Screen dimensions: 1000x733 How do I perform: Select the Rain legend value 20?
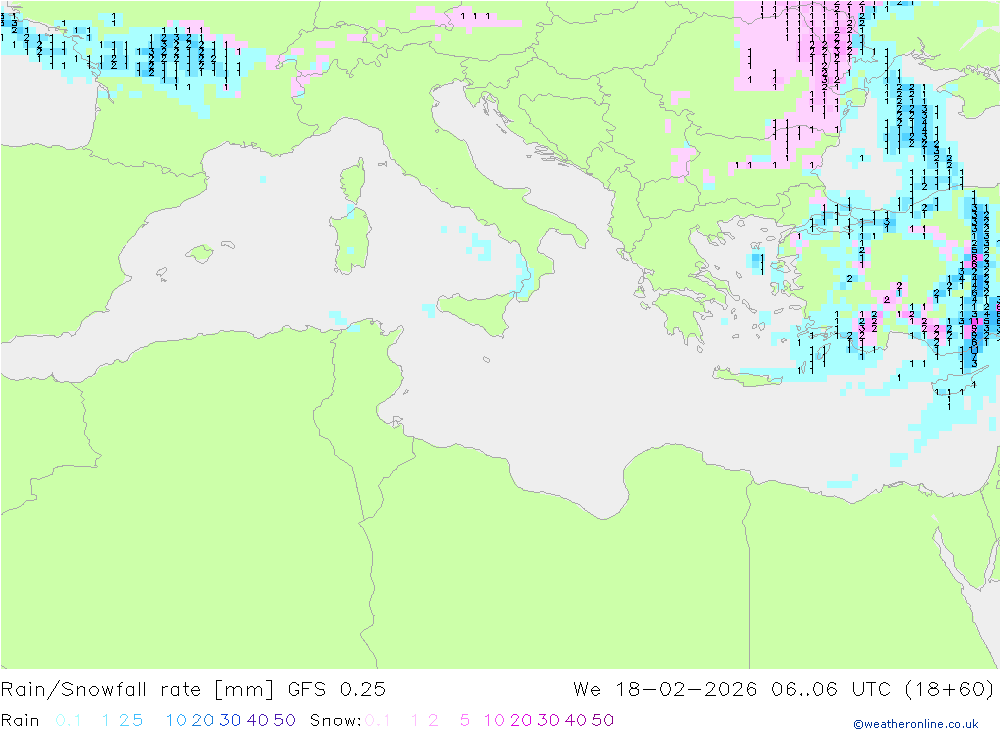tap(203, 720)
